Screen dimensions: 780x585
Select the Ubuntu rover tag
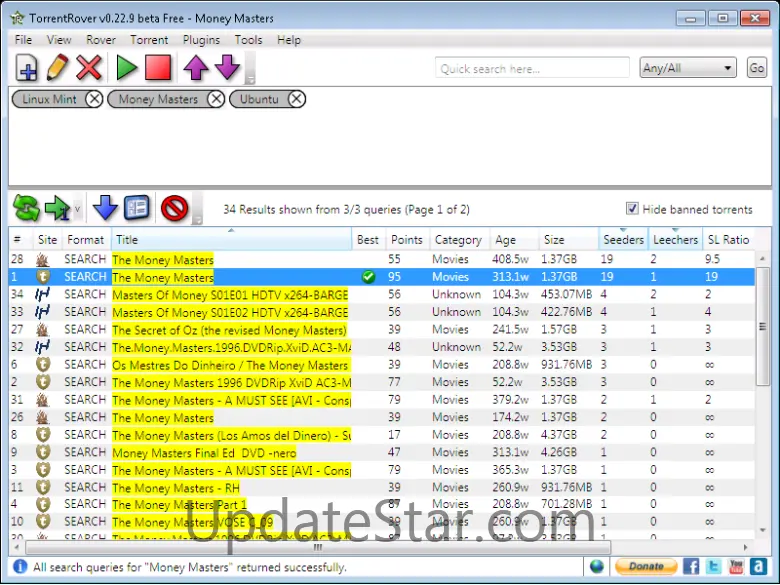[x=259, y=99]
